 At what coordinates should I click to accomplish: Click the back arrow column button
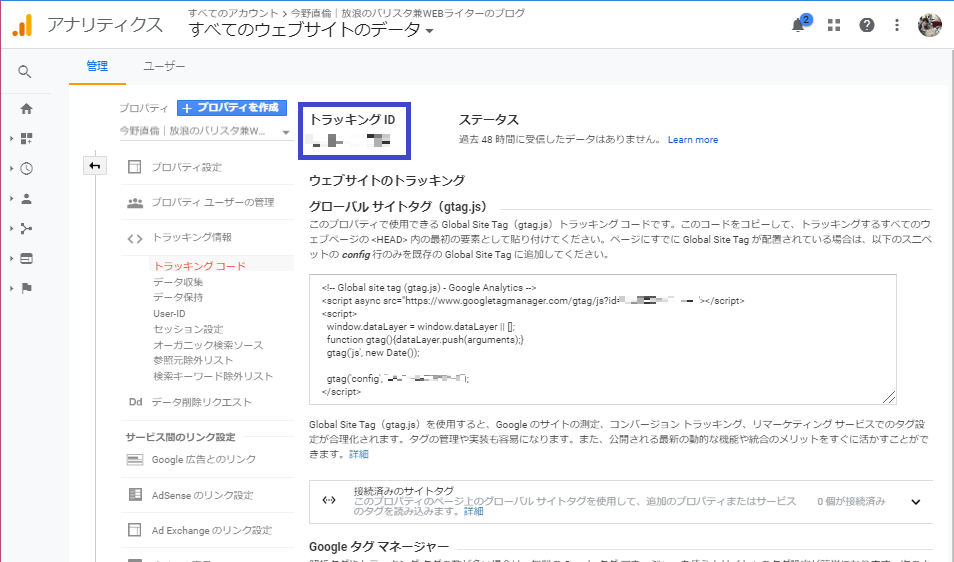pos(95,165)
